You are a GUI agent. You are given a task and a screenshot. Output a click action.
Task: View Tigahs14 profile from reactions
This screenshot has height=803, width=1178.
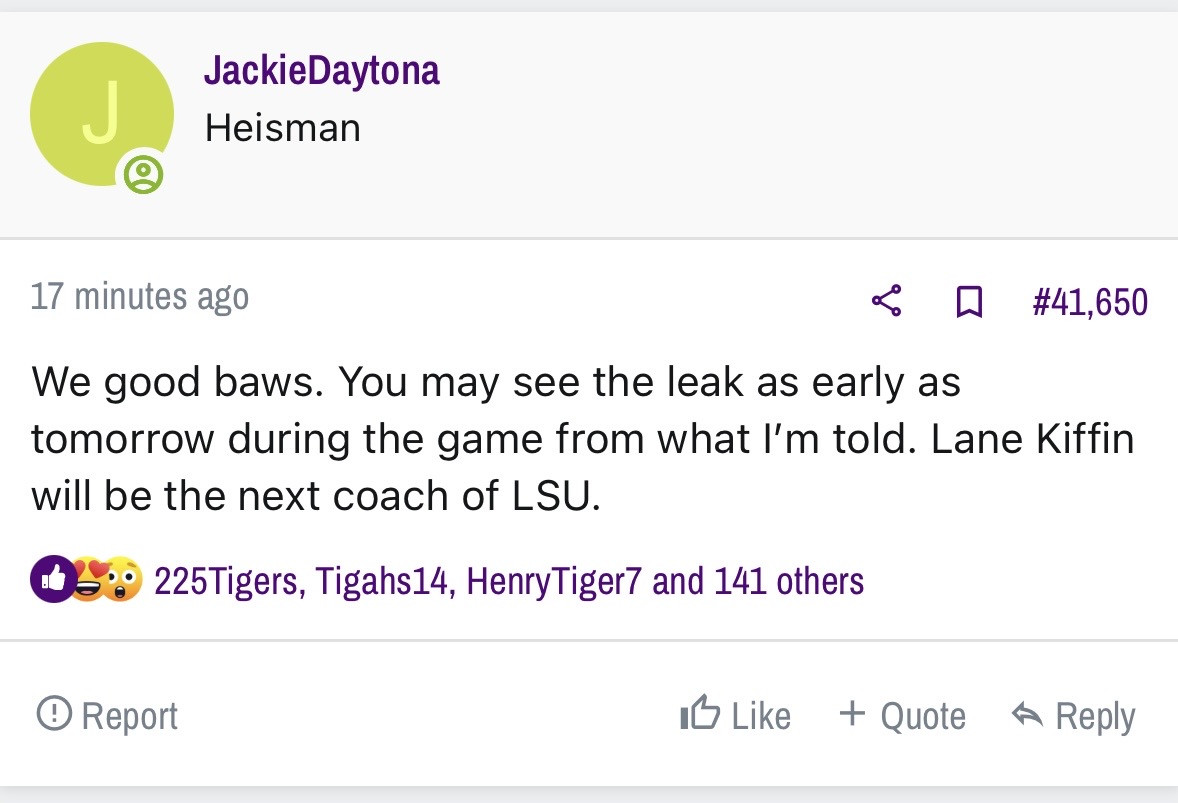pos(381,581)
